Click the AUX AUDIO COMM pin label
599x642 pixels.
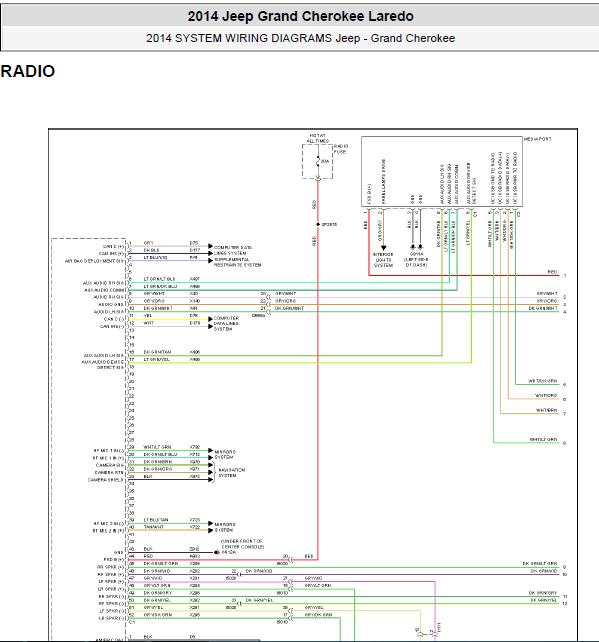[104, 290]
